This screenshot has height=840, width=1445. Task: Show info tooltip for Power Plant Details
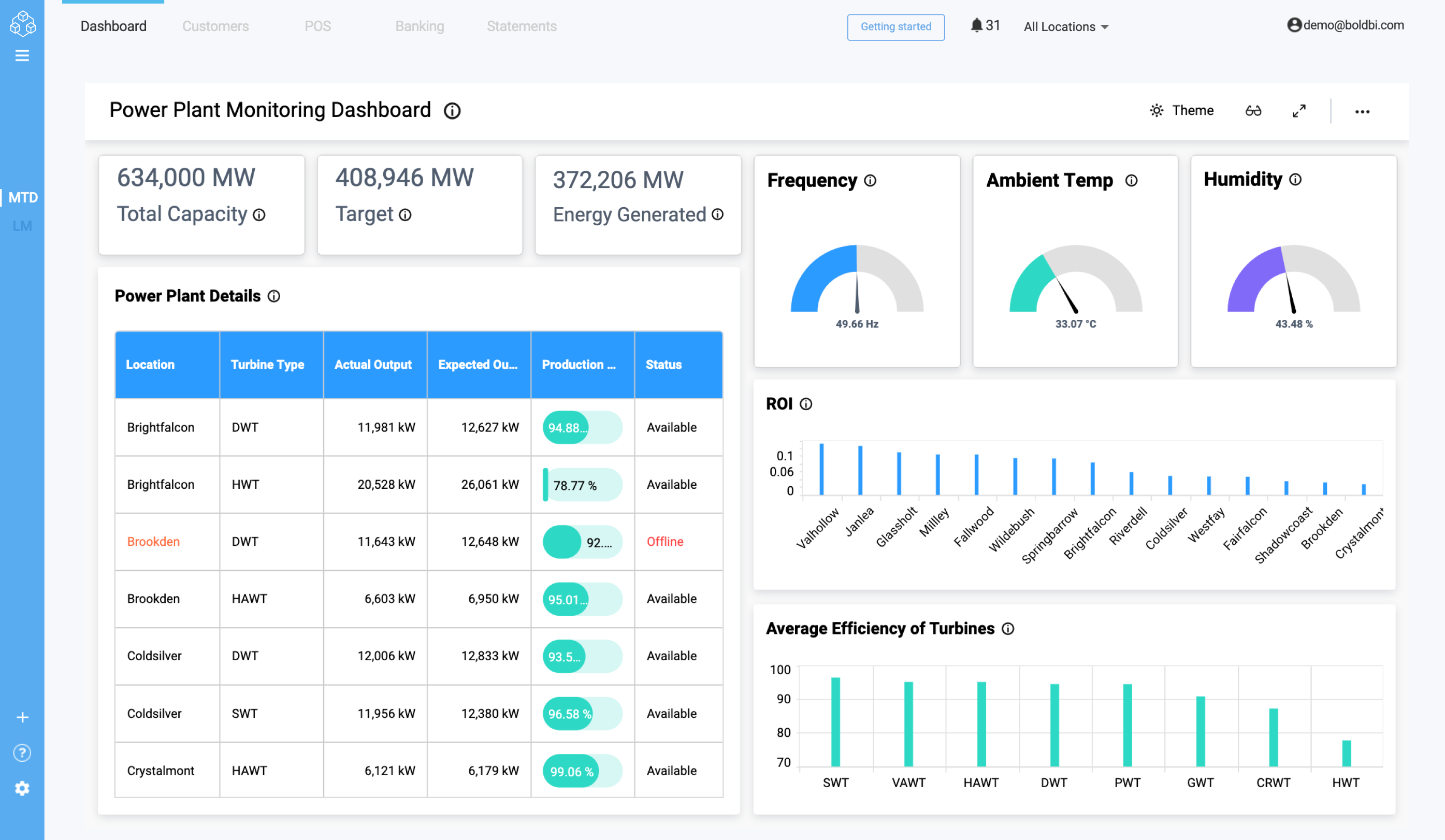[274, 296]
